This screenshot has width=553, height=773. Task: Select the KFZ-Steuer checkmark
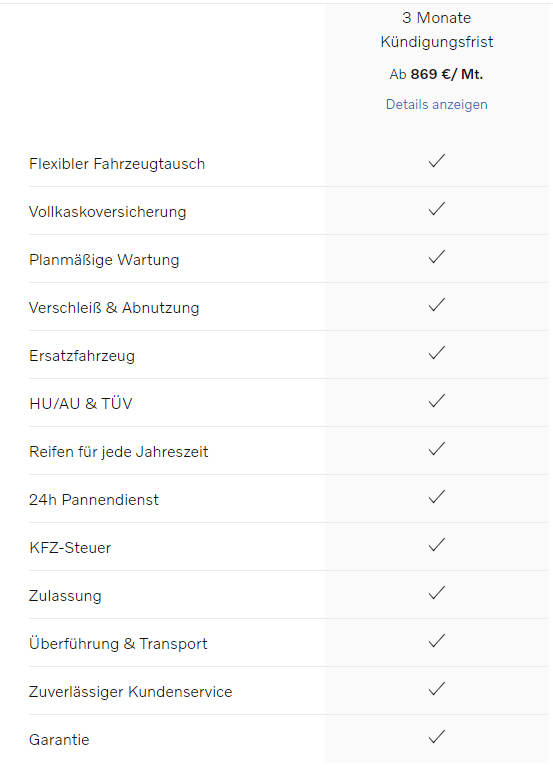click(437, 544)
